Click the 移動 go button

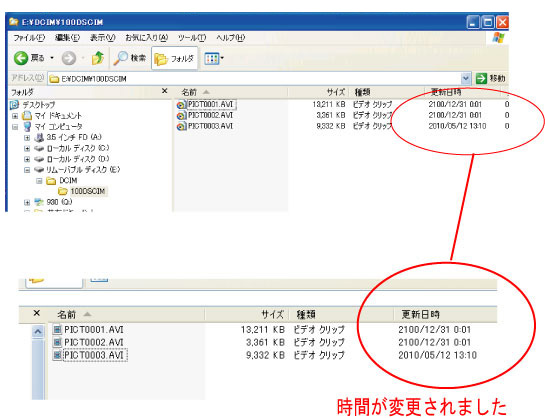[x=490, y=79]
